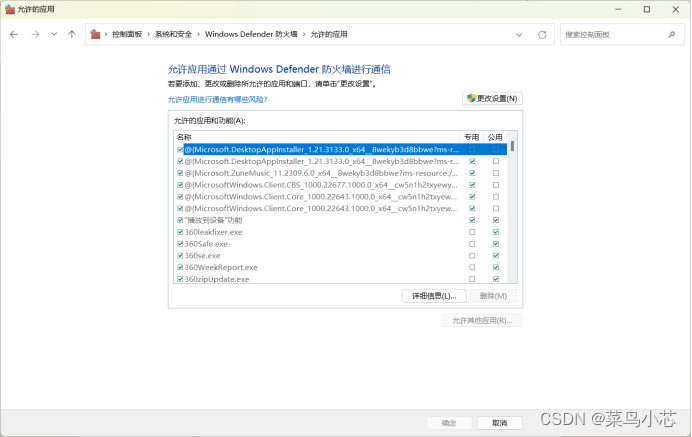Open 系统和安全 breadcrumb

point(173,34)
